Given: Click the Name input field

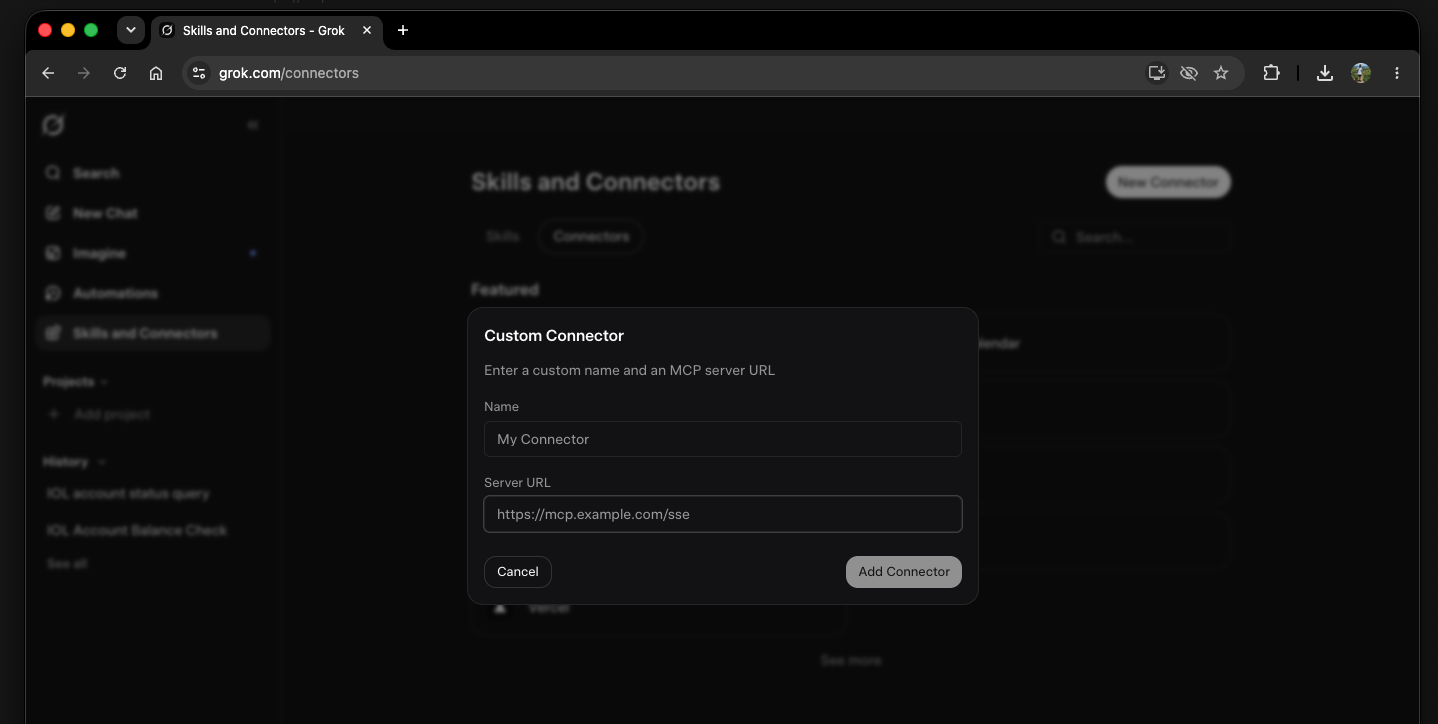Looking at the screenshot, I should tap(722, 439).
